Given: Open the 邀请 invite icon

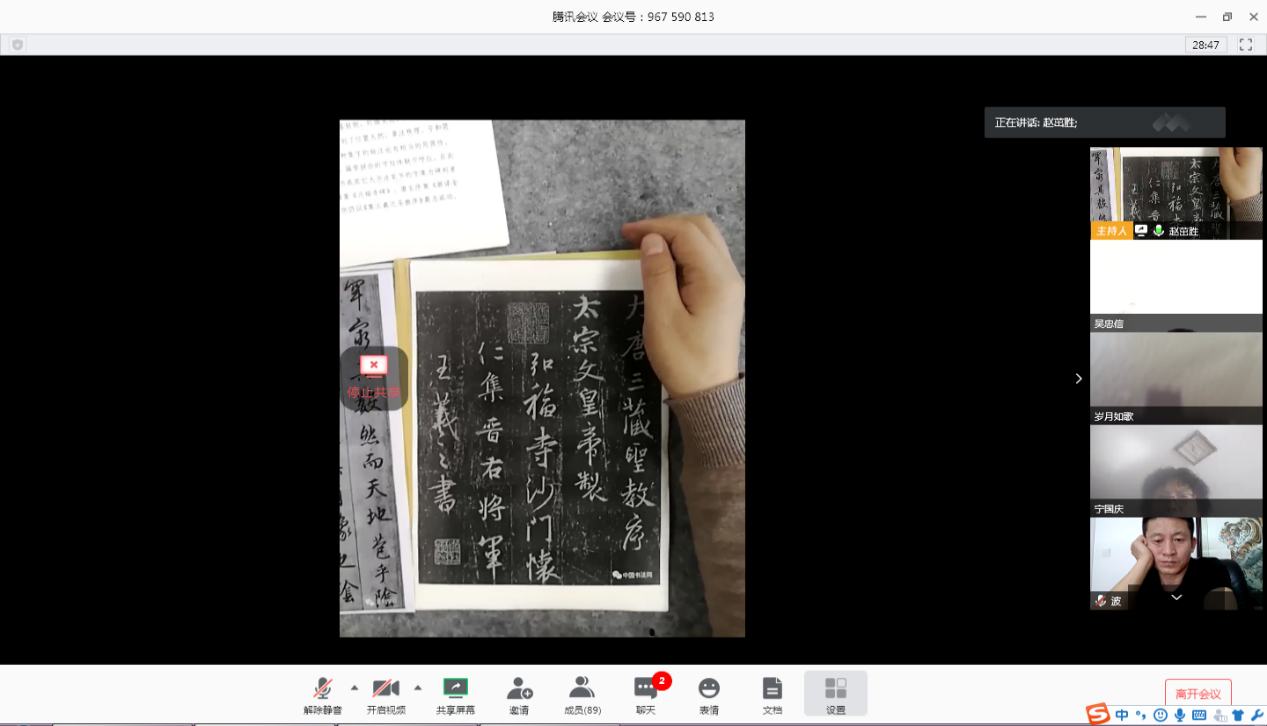Looking at the screenshot, I should (519, 694).
